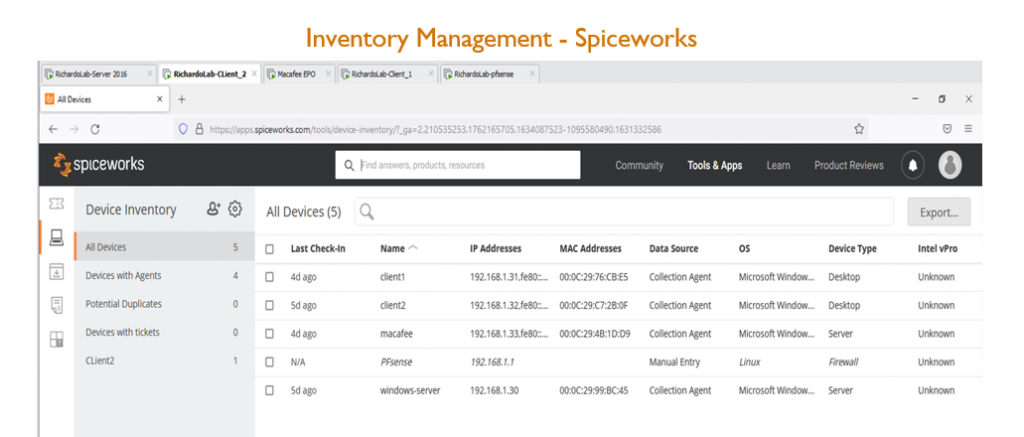The height and width of the screenshot is (437, 1024).
Task: Select Devices with Agents filter
Action: (163, 276)
